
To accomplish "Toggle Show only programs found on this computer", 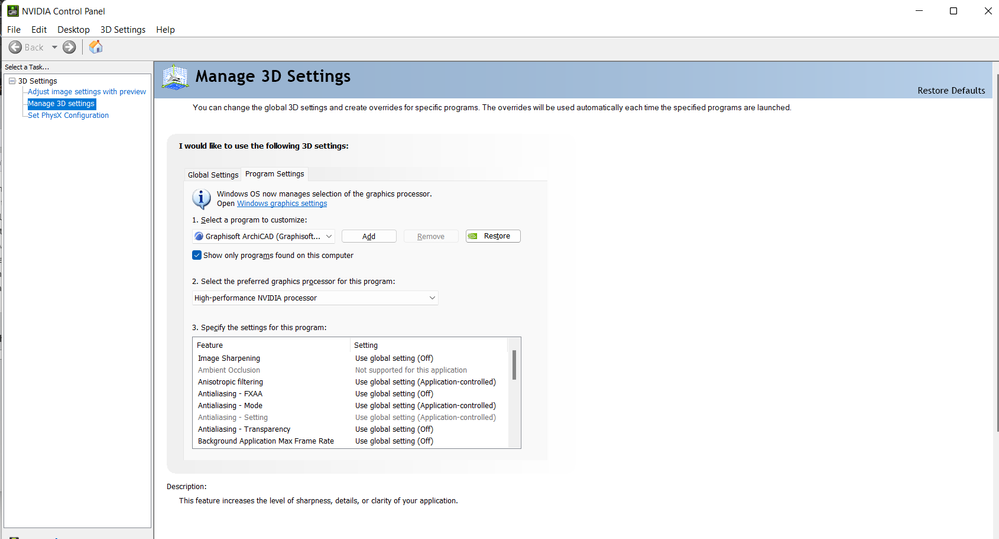I will pos(197,255).
